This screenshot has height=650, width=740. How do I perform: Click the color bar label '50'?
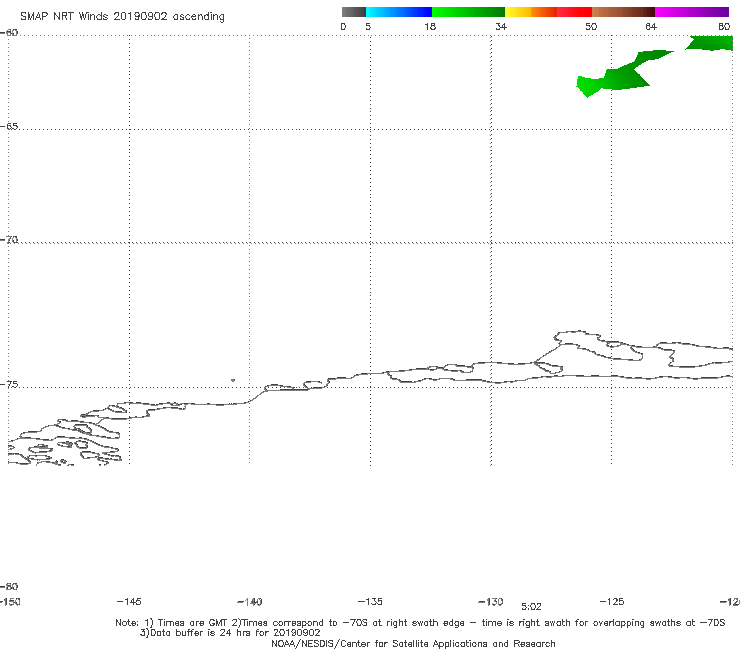point(591,27)
